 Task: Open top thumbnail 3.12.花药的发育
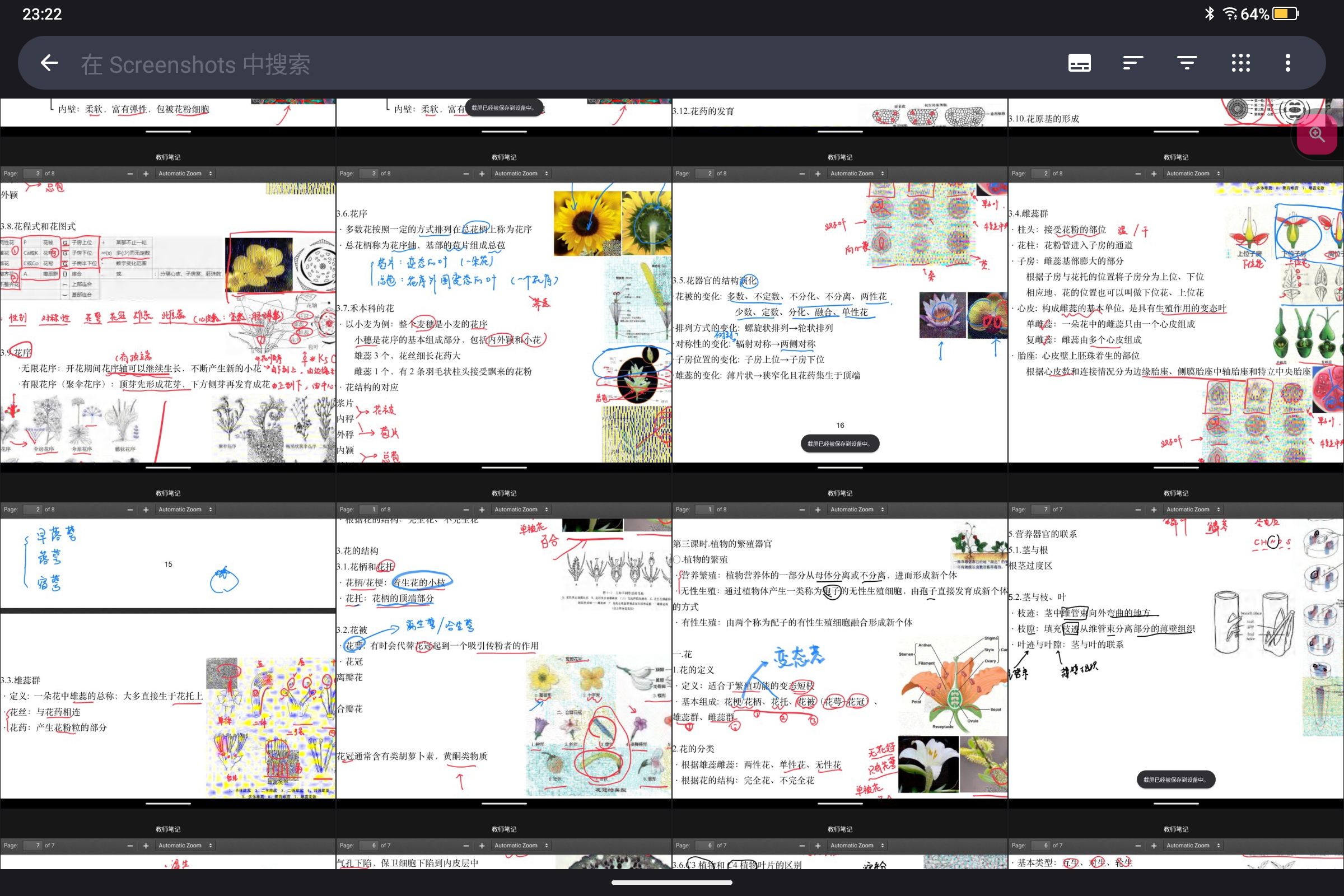coord(840,117)
